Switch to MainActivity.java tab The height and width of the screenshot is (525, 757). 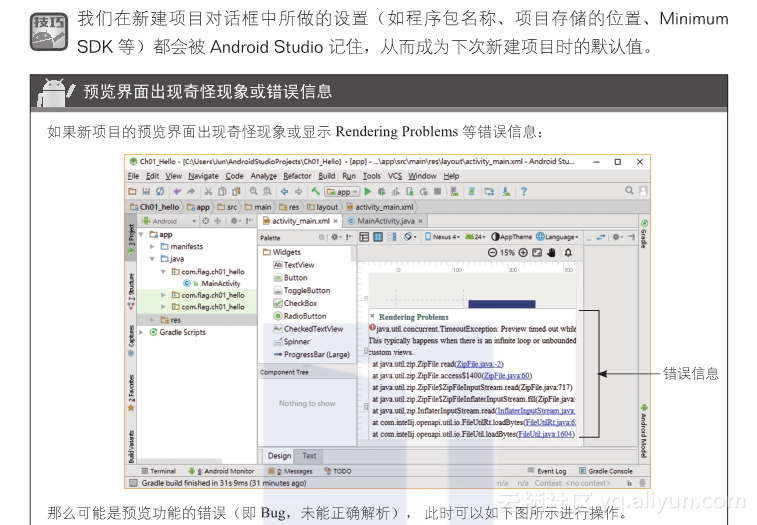point(384,221)
